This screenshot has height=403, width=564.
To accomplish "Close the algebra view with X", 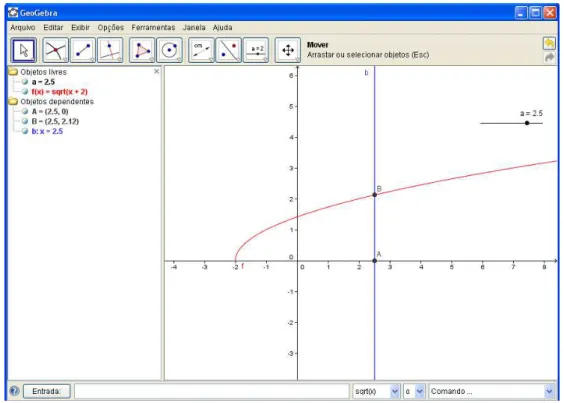I will [156, 71].
